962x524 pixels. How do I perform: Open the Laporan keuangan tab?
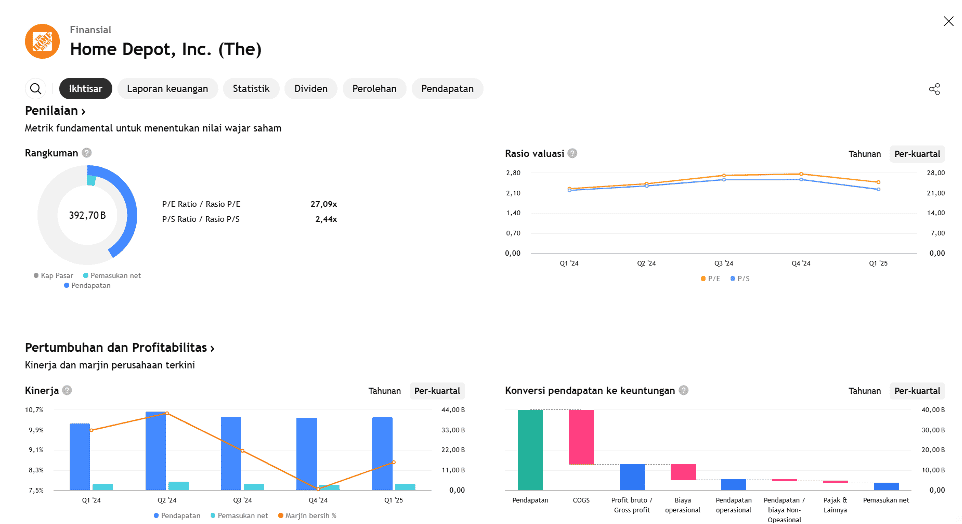click(168, 89)
